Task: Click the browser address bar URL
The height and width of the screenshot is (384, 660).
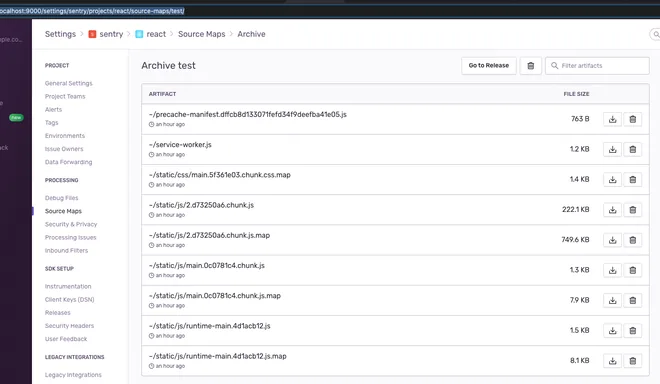Action: 92,11
